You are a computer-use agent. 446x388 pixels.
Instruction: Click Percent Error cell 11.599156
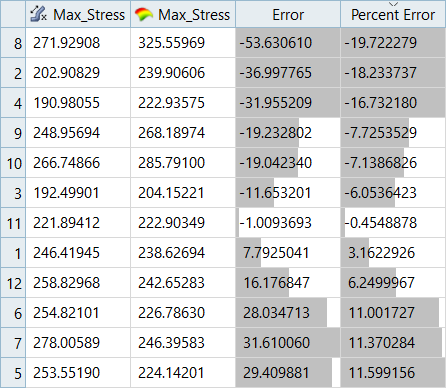coord(393,373)
